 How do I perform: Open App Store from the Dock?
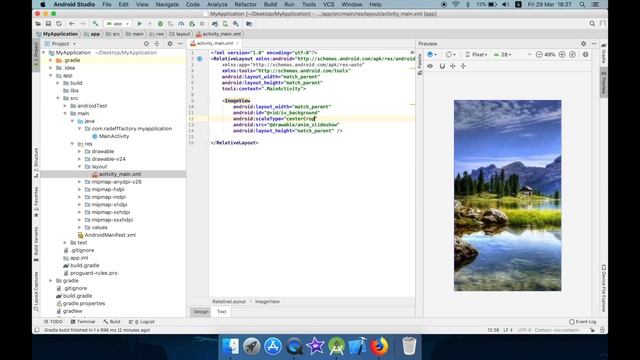(x=273, y=347)
